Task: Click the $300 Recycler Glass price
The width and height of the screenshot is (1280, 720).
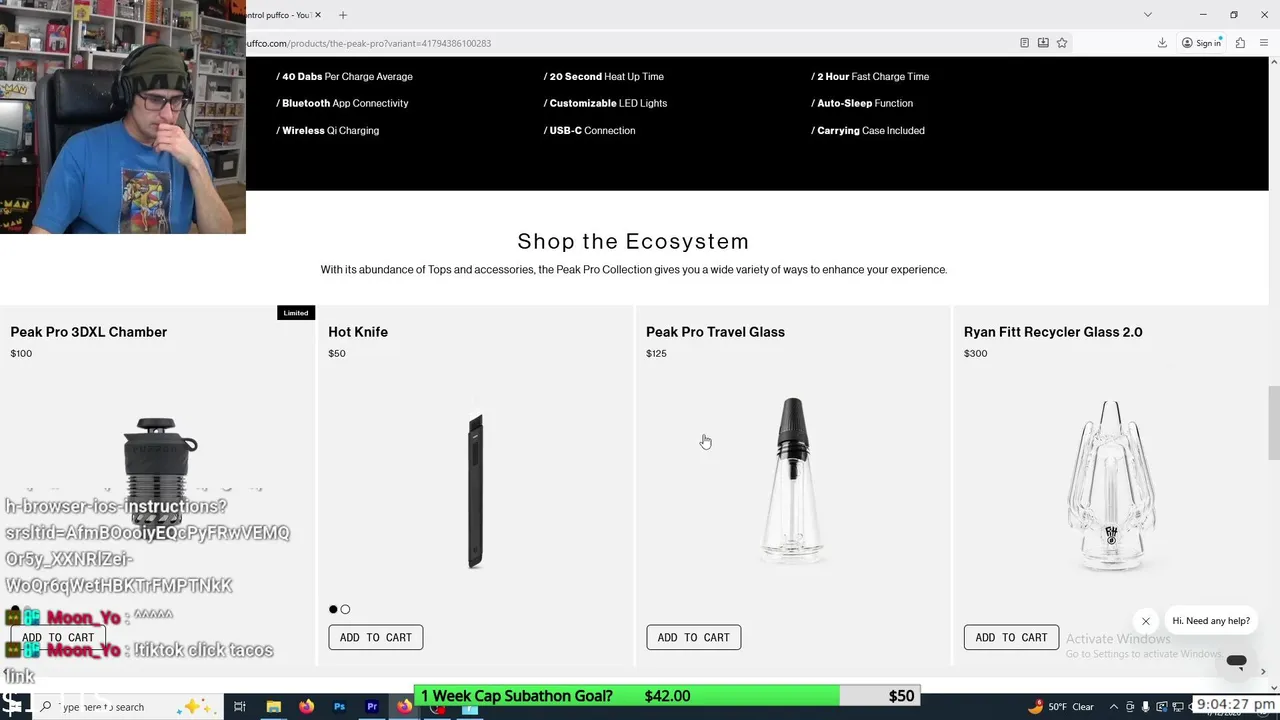Action: pos(975,353)
